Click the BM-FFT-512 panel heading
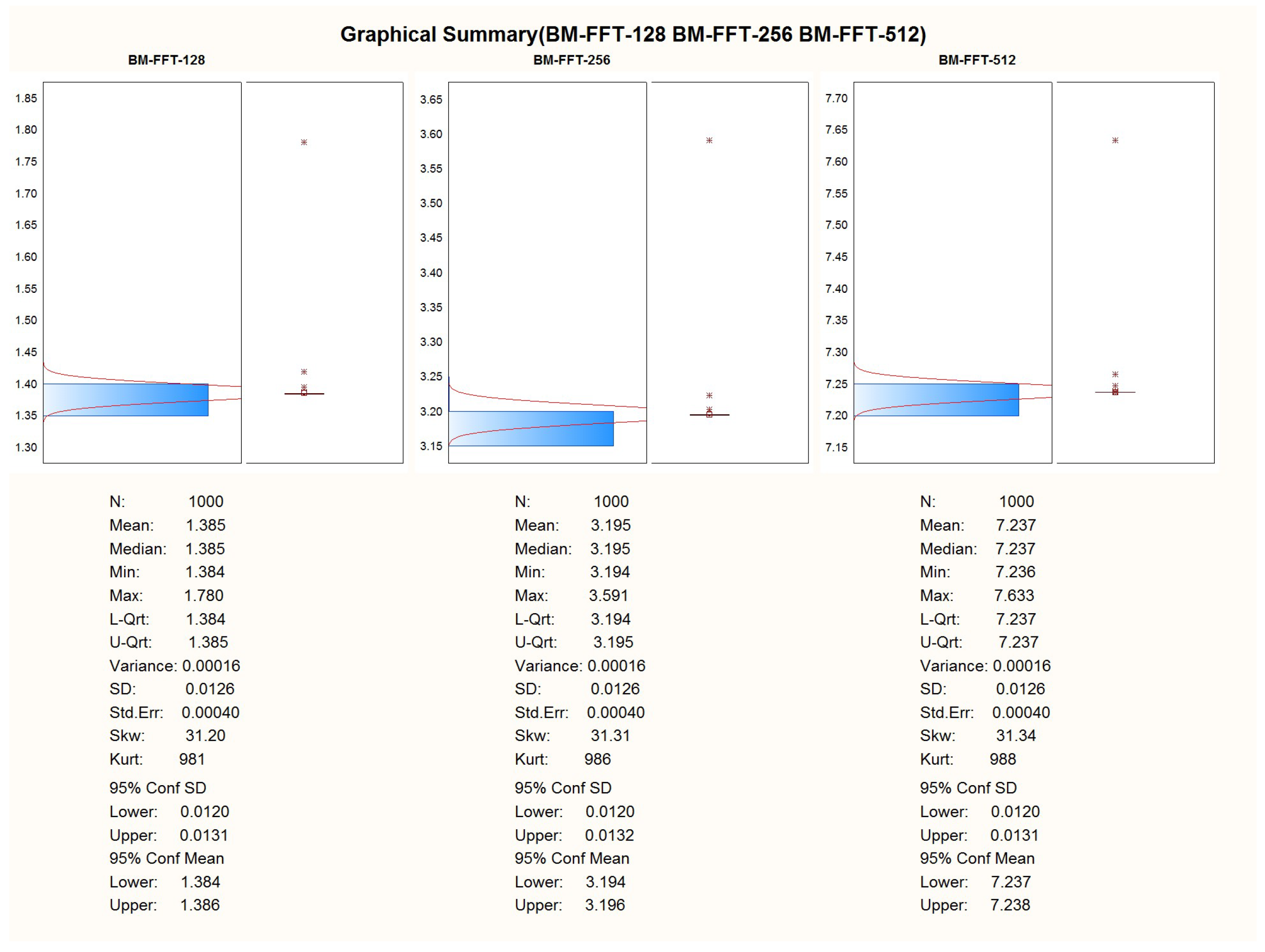This screenshot has width=1265, height=952. click(977, 60)
